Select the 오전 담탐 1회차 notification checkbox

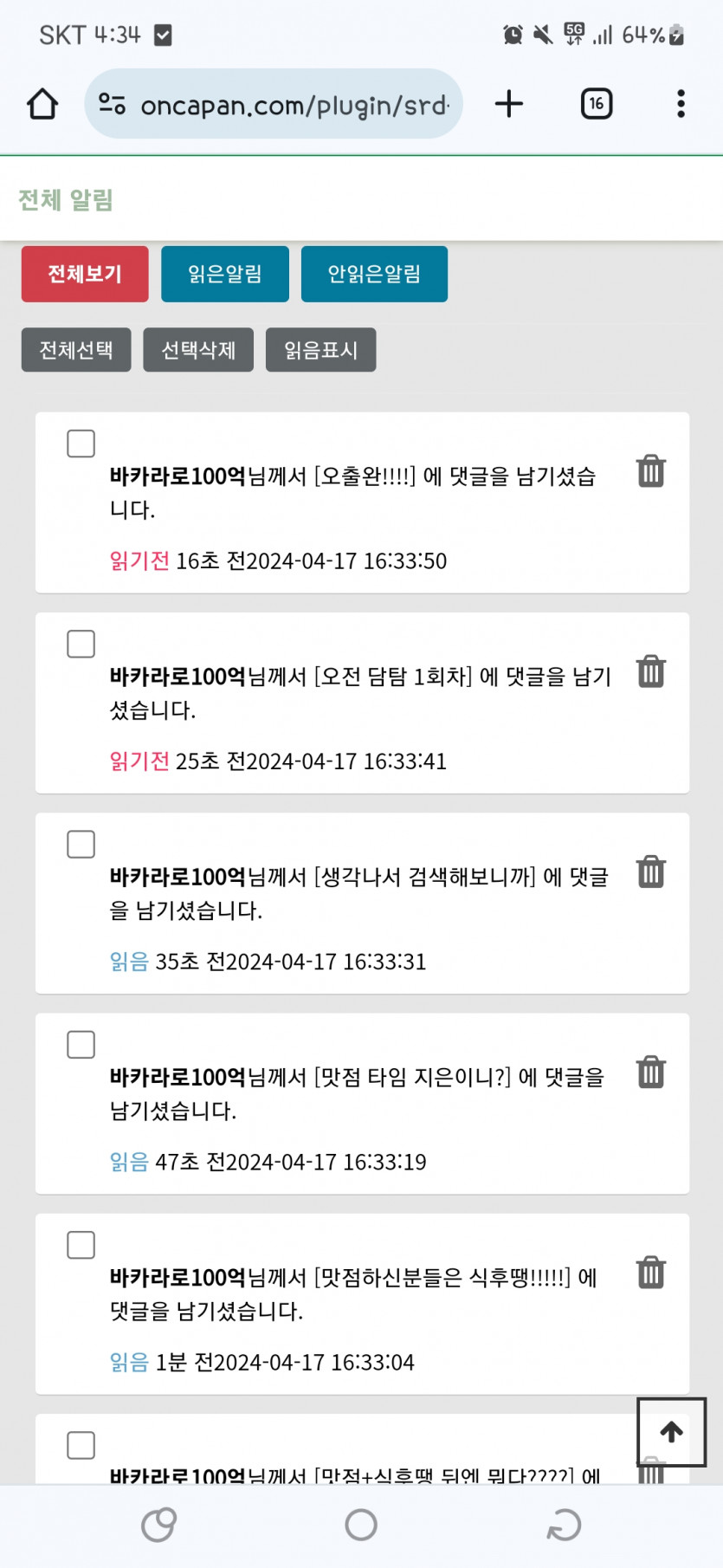click(81, 644)
